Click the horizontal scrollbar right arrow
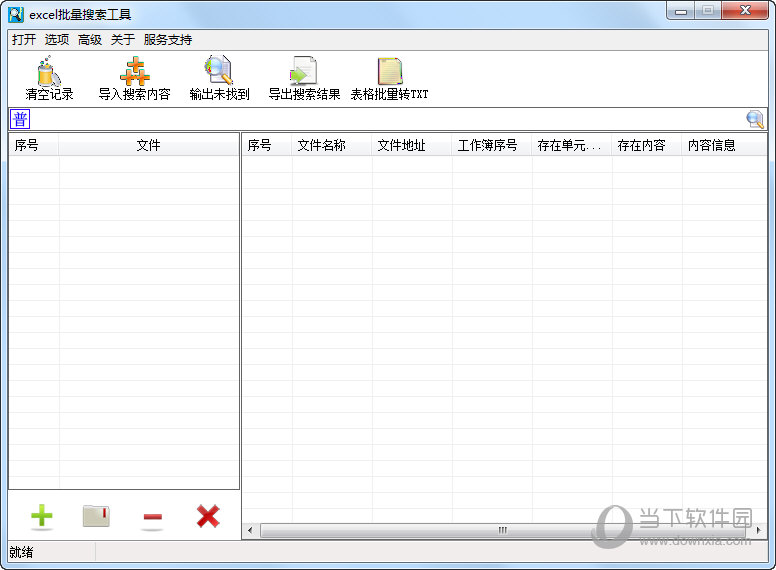The height and width of the screenshot is (570, 776). [x=758, y=530]
